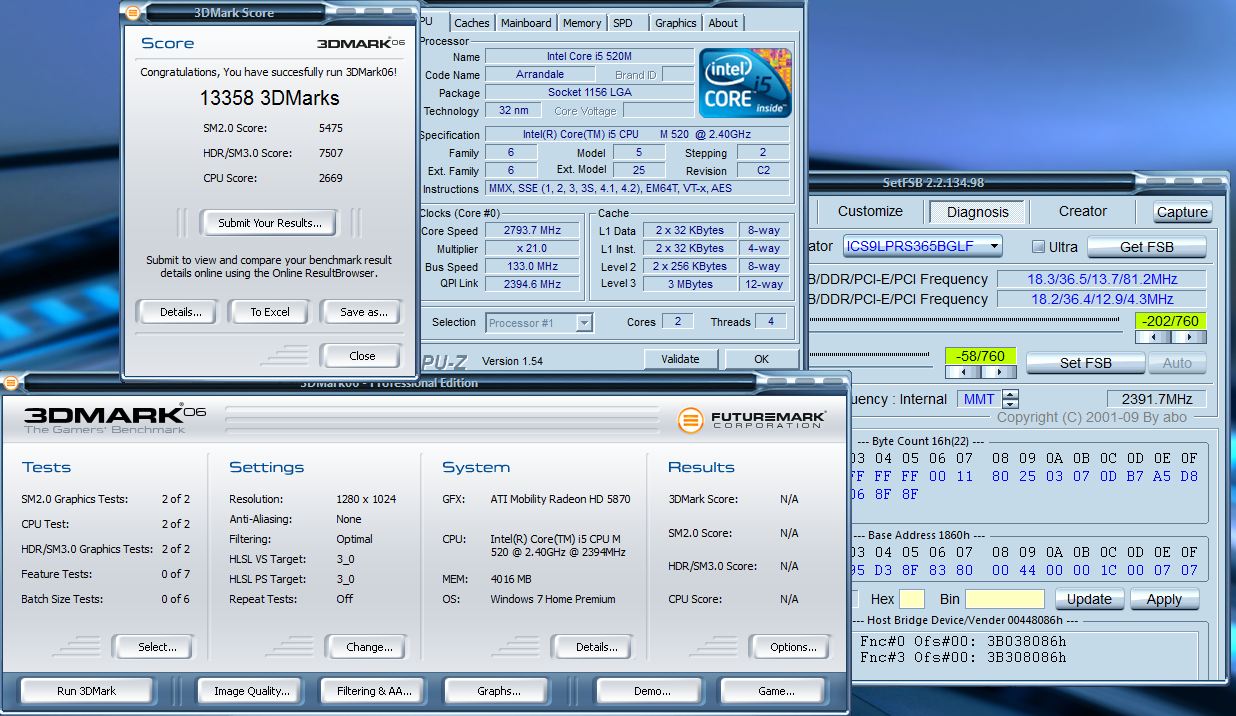1236x716 pixels.
Task: Launch the Game button in 3DMark06
Action: point(776,691)
